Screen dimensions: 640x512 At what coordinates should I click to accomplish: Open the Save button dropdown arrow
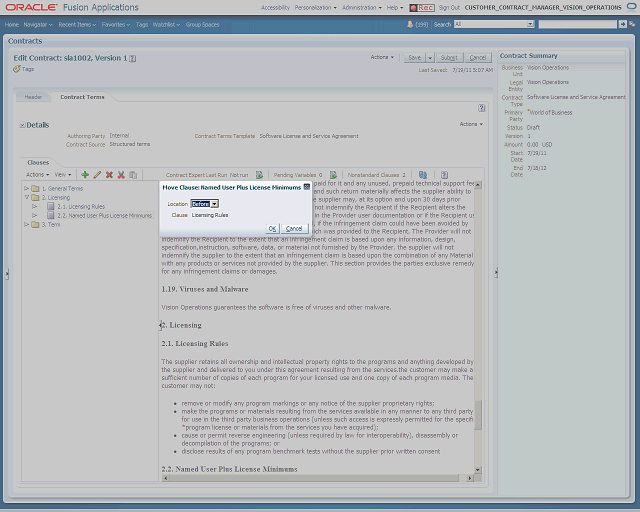pyautogui.click(x=430, y=58)
